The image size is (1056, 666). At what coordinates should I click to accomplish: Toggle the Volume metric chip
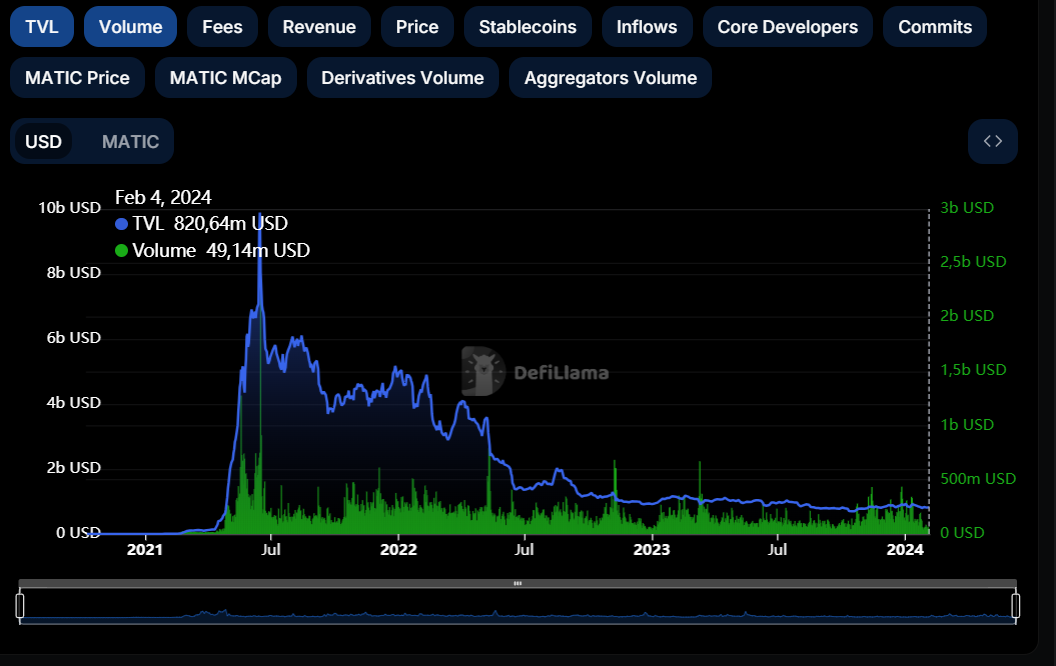[130, 27]
